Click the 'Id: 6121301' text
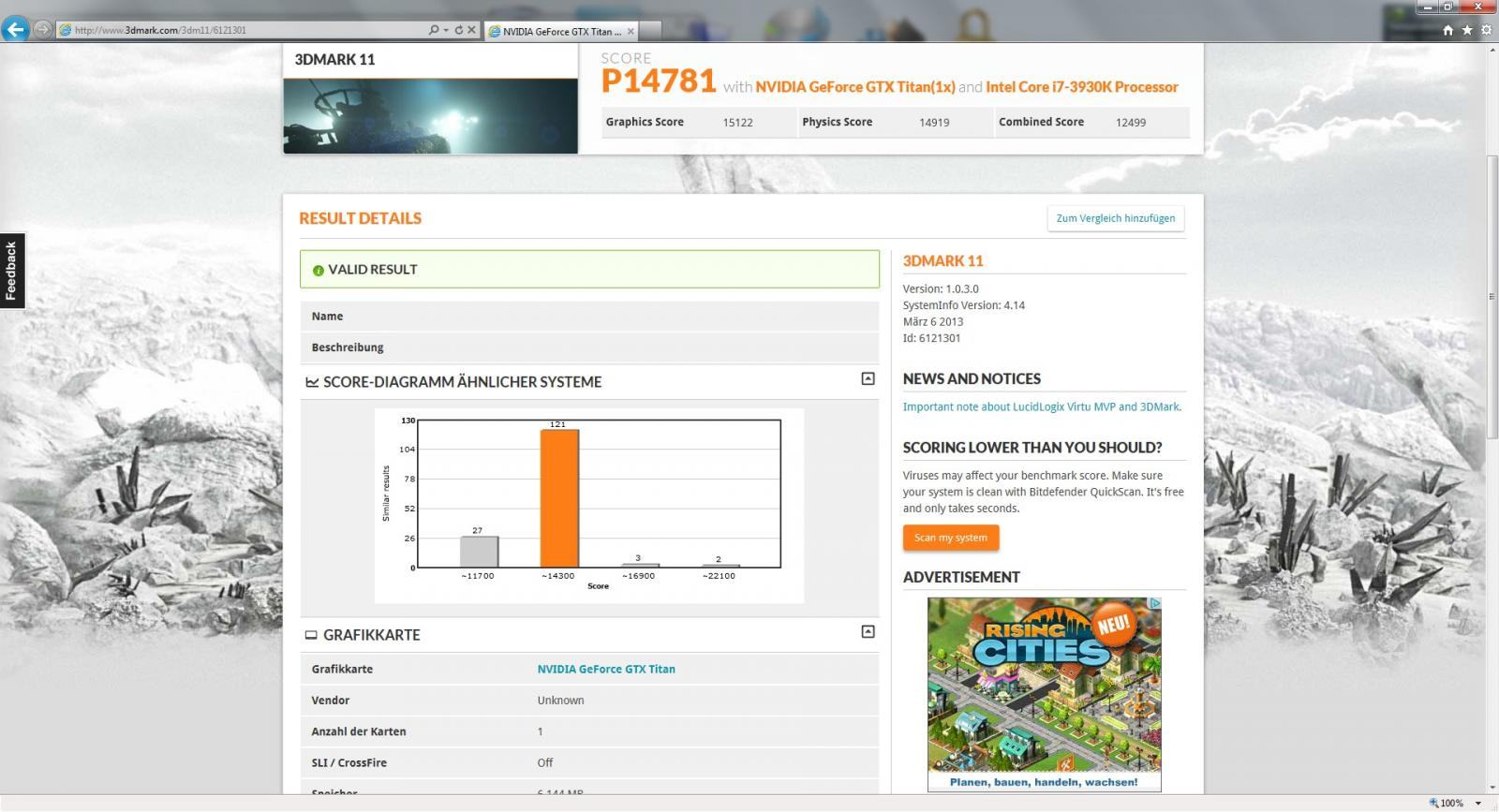 tap(931, 338)
